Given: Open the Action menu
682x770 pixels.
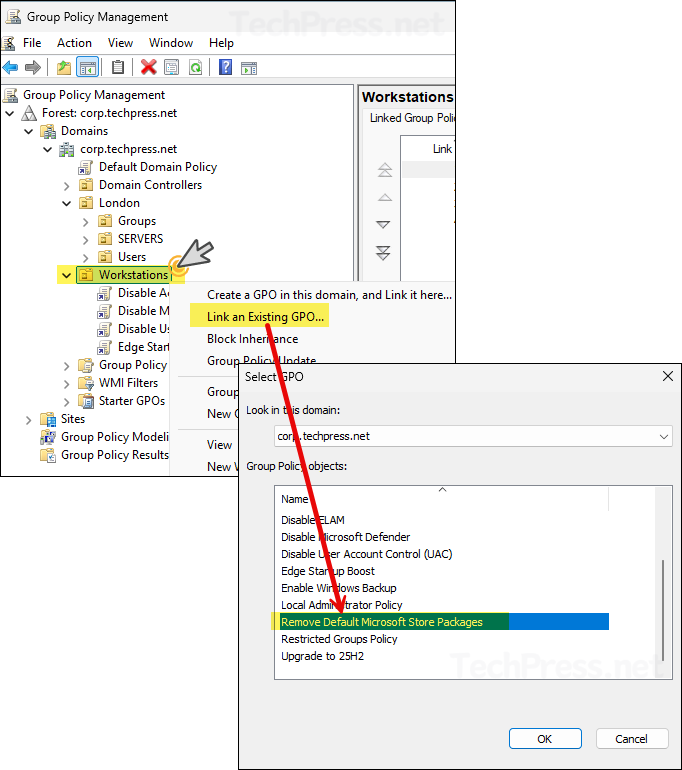Looking at the screenshot, I should (x=74, y=43).
